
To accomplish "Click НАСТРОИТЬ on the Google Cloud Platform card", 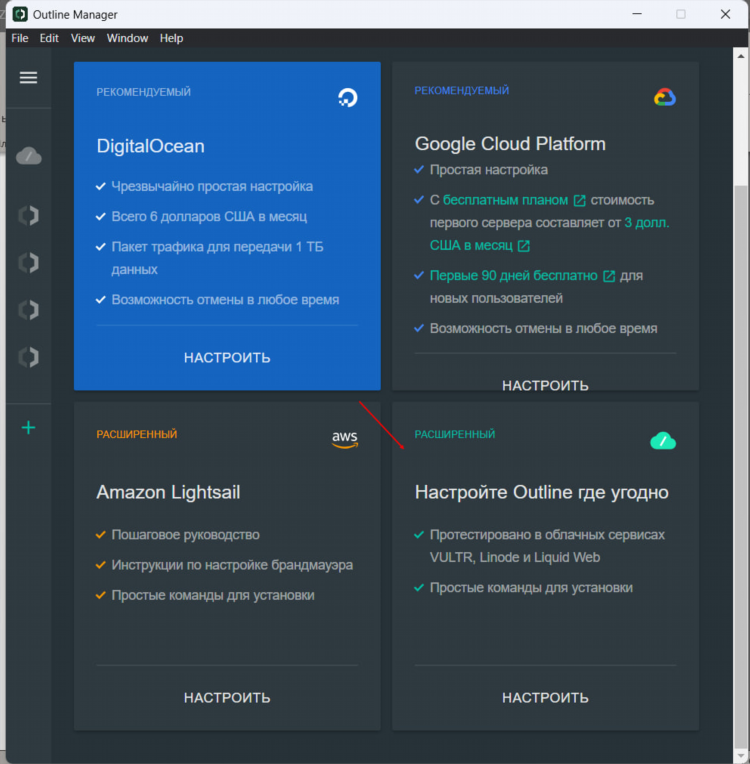I will point(545,385).
